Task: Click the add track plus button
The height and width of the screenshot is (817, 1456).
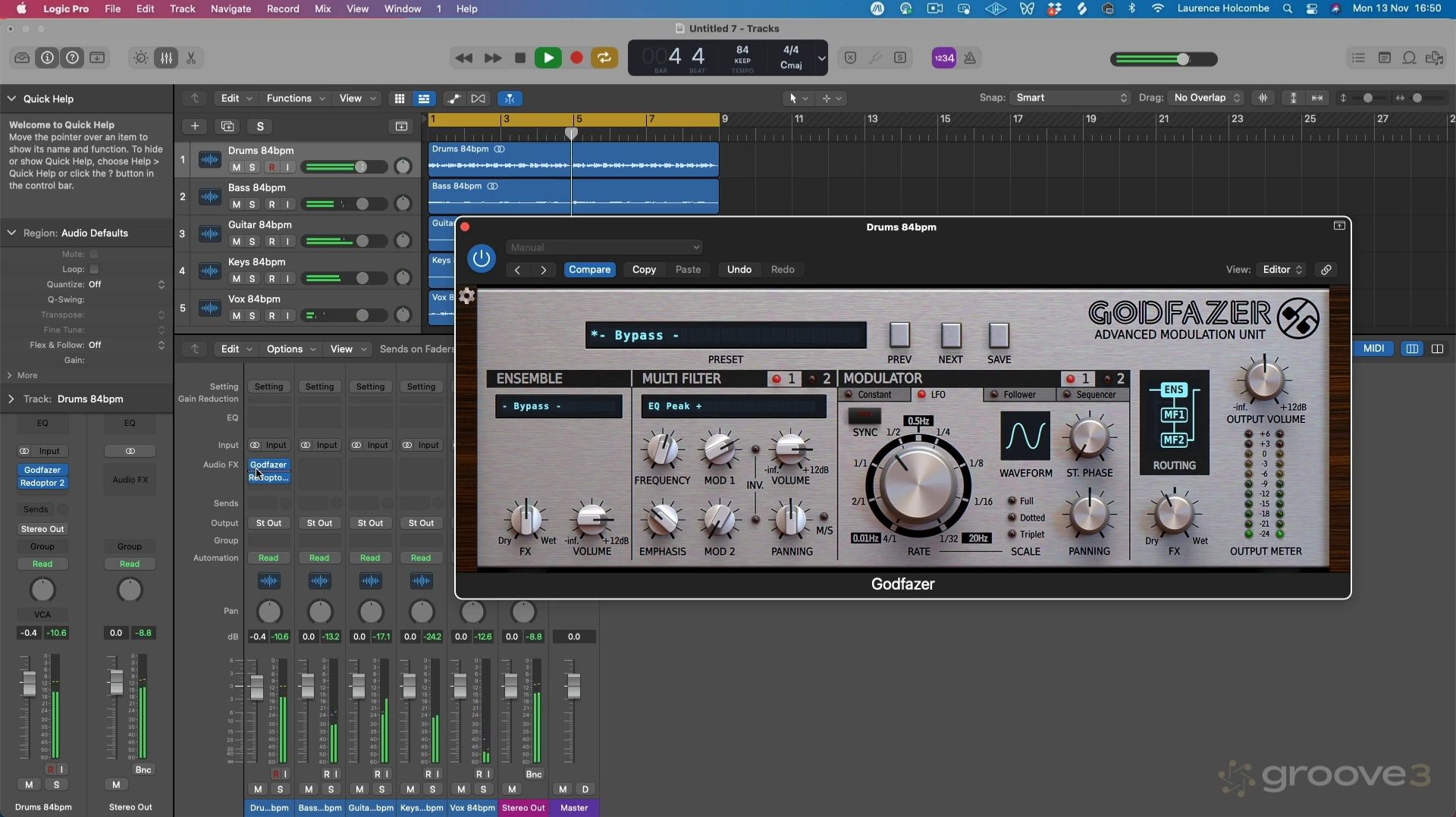Action: click(x=195, y=127)
